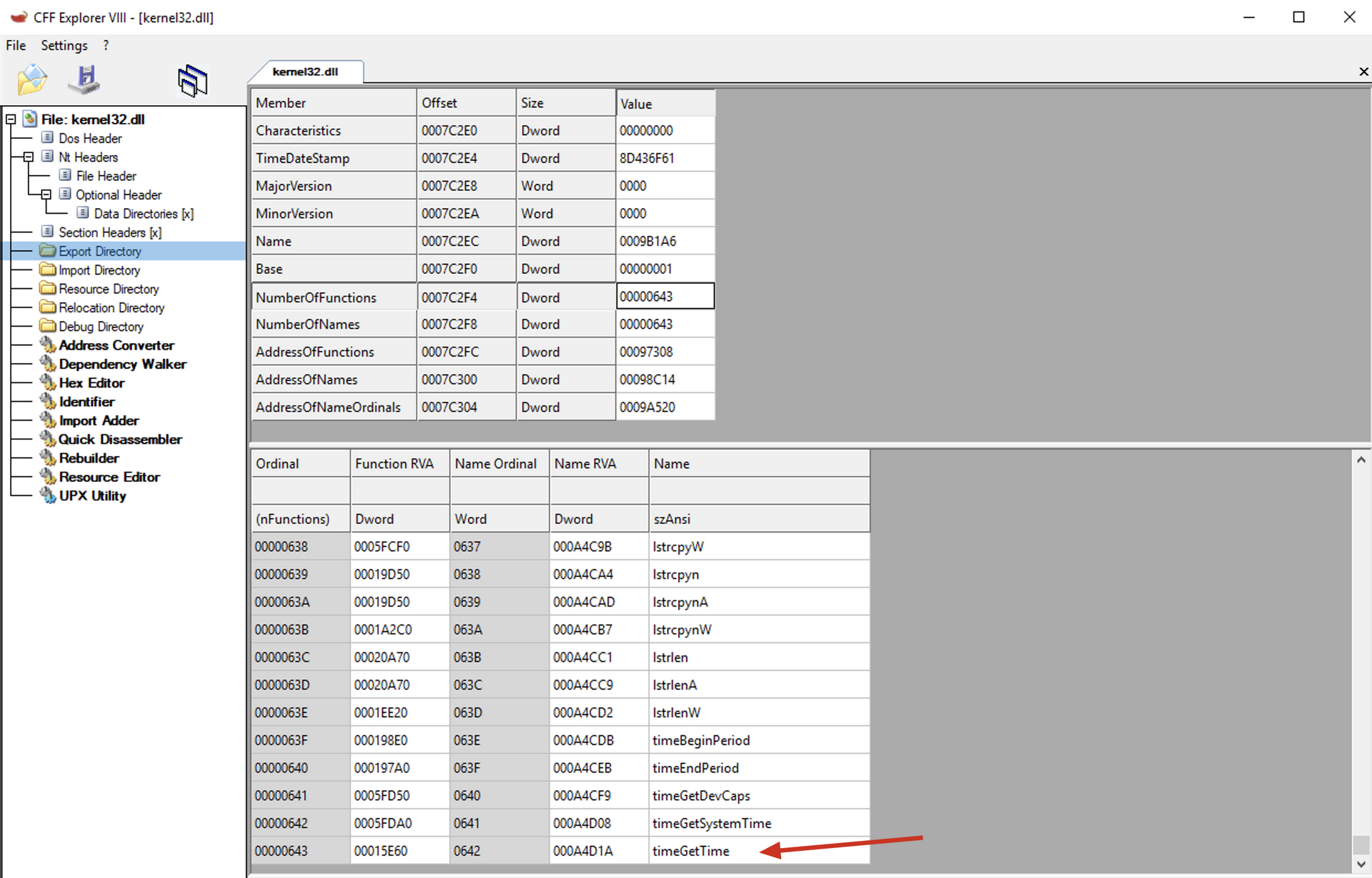Open the Settings menu
1372x878 pixels.
tap(64, 45)
